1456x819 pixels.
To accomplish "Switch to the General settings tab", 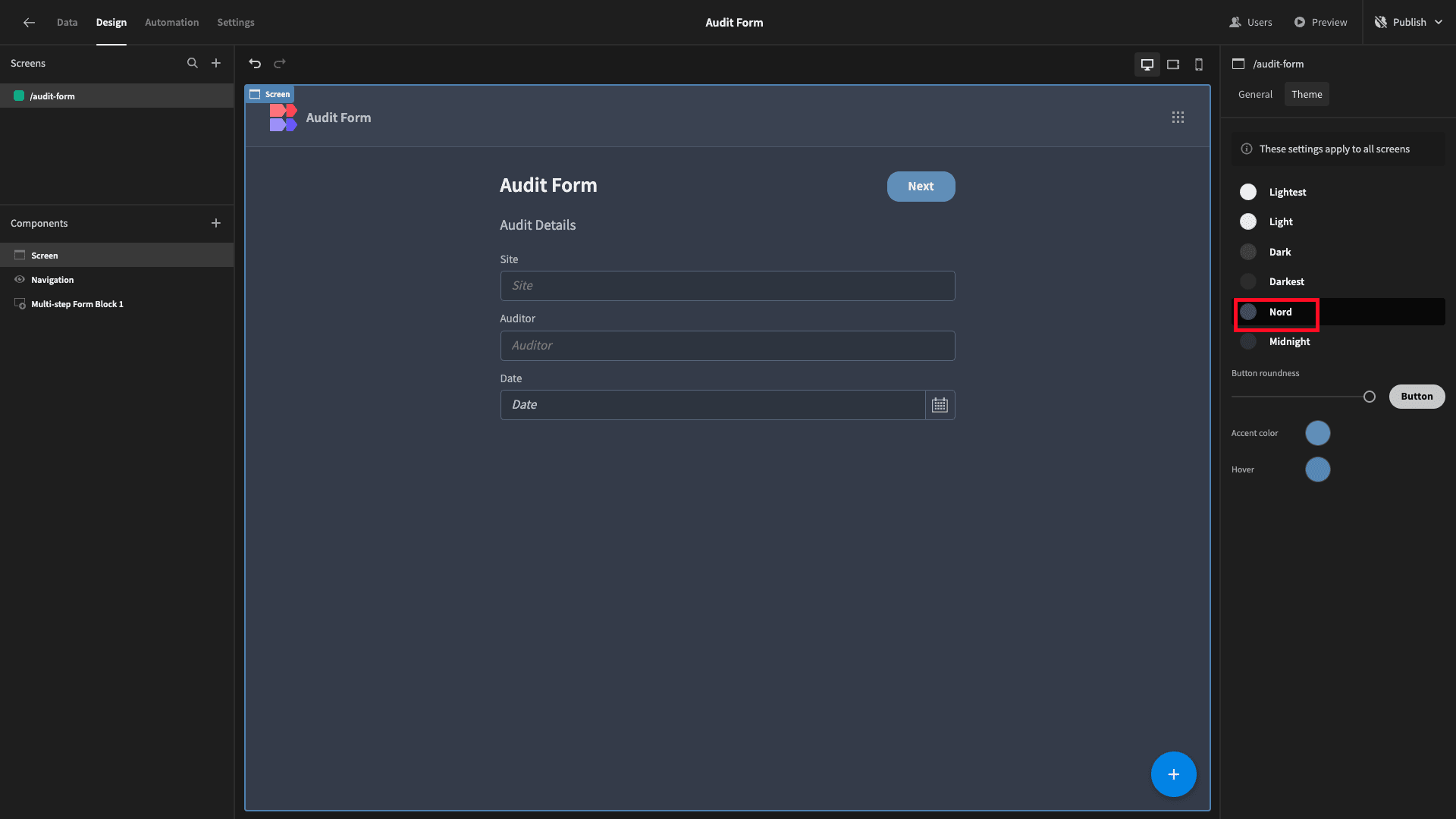I will pyautogui.click(x=1255, y=95).
